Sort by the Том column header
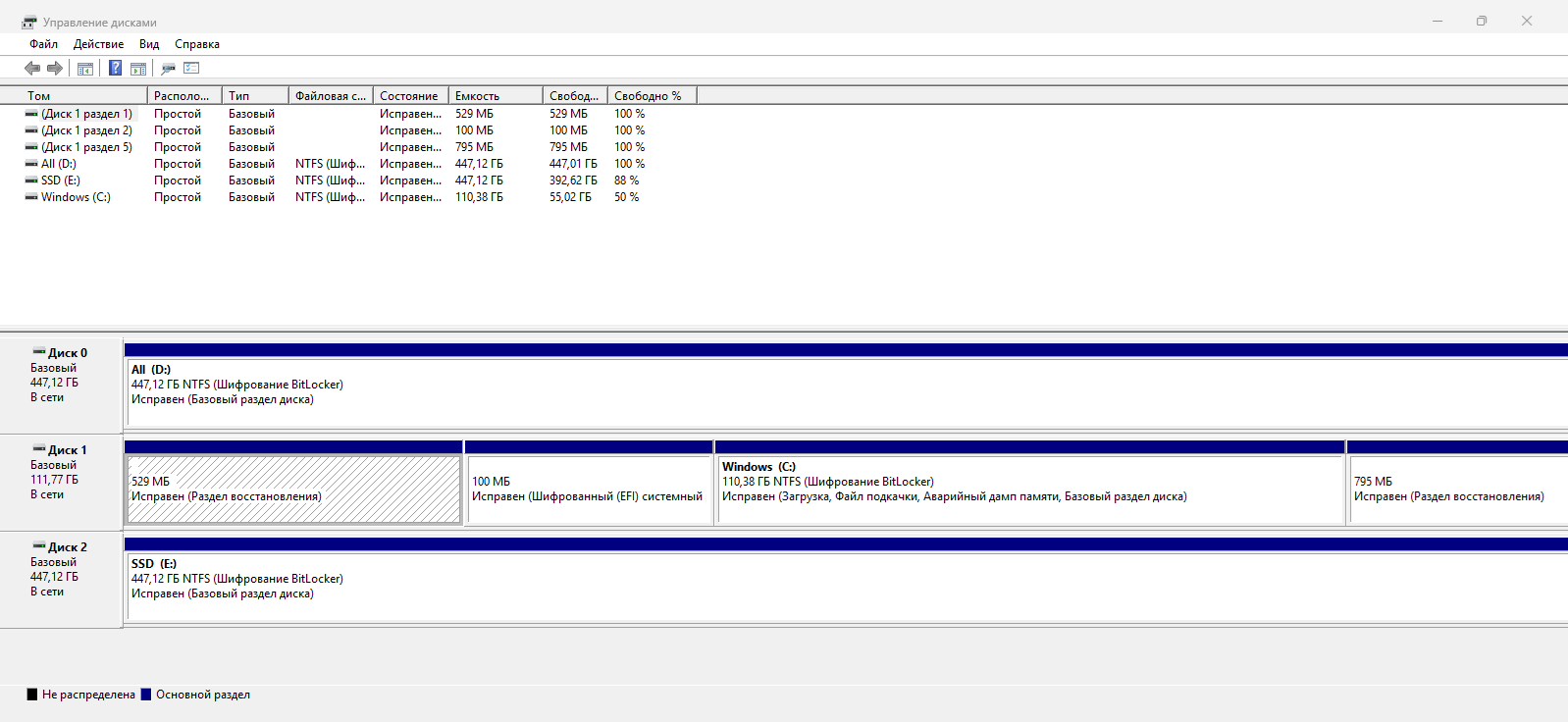 point(74,96)
